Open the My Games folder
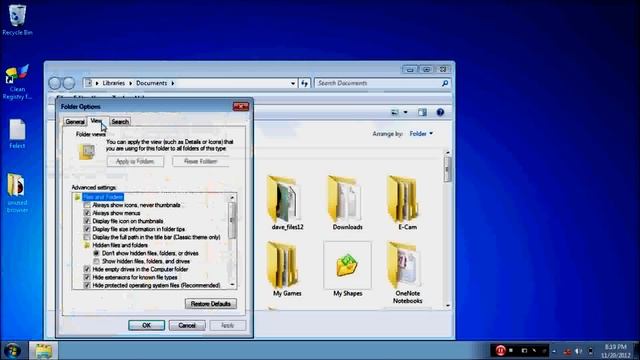Viewport: 640px width, 360px height. (287, 269)
